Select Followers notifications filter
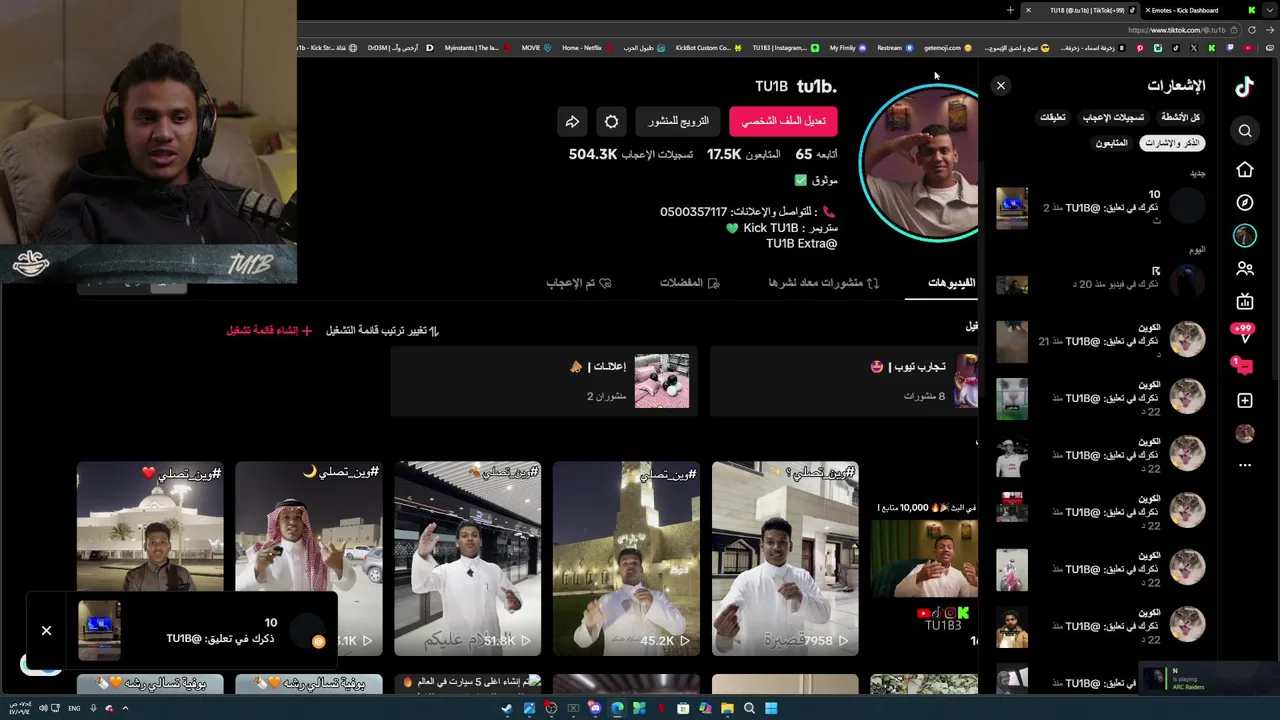Image resolution: width=1280 pixels, height=720 pixels. (x=1111, y=143)
